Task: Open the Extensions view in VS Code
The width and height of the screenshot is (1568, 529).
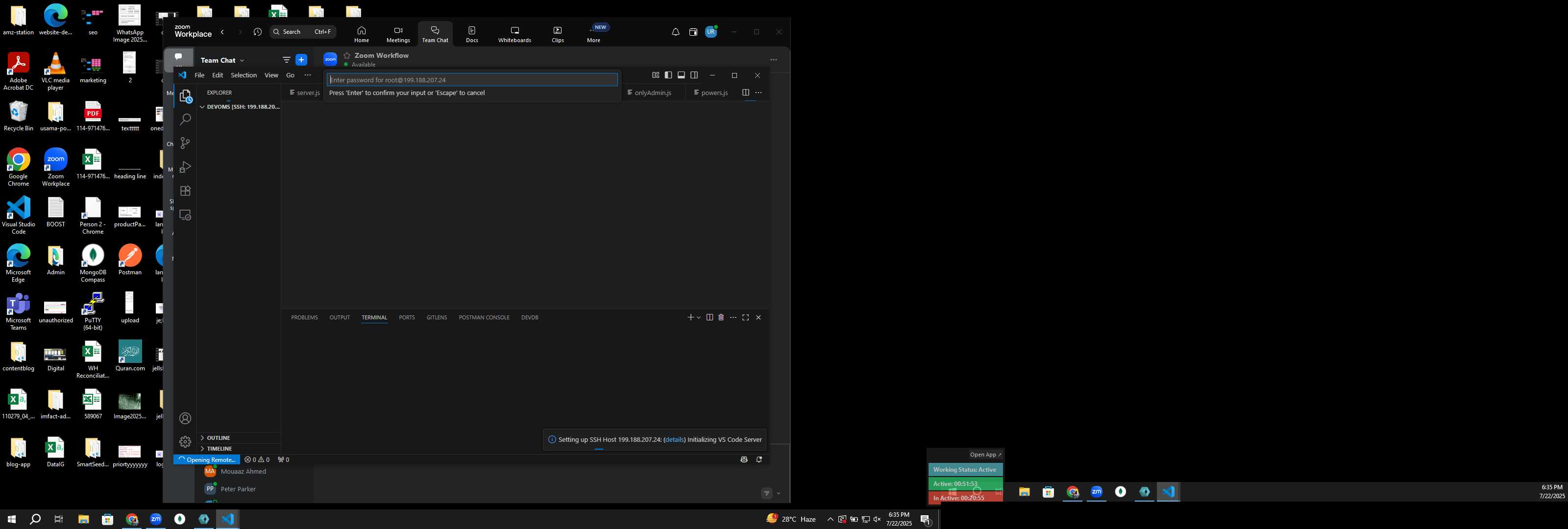Action: (x=186, y=191)
